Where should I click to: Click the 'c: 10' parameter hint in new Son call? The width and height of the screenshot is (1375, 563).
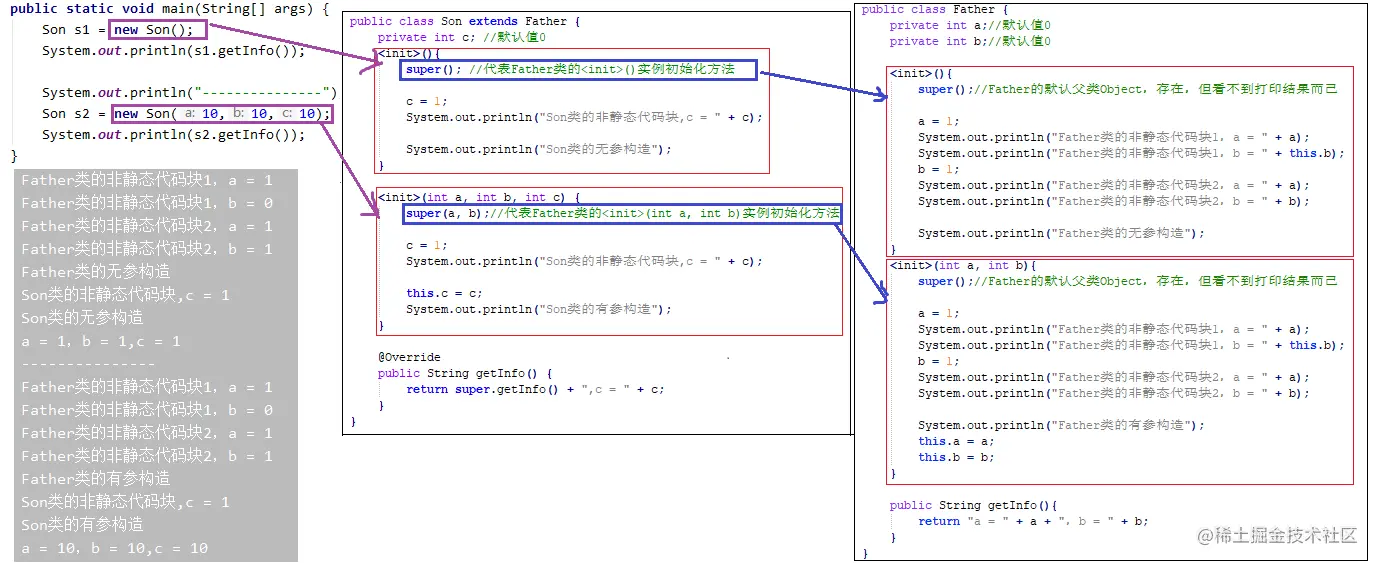(x=298, y=114)
